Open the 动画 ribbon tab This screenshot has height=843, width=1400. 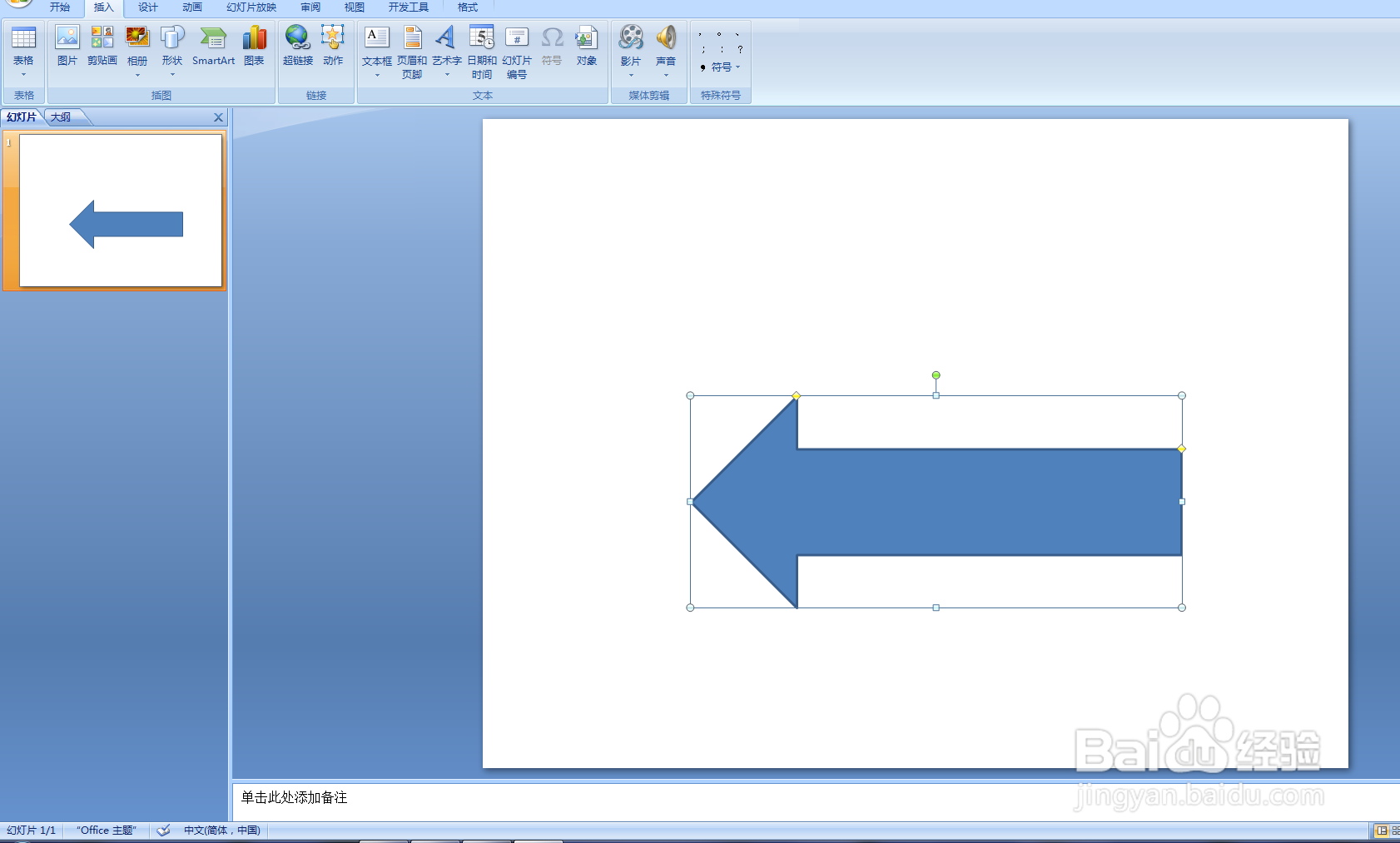(x=192, y=7)
